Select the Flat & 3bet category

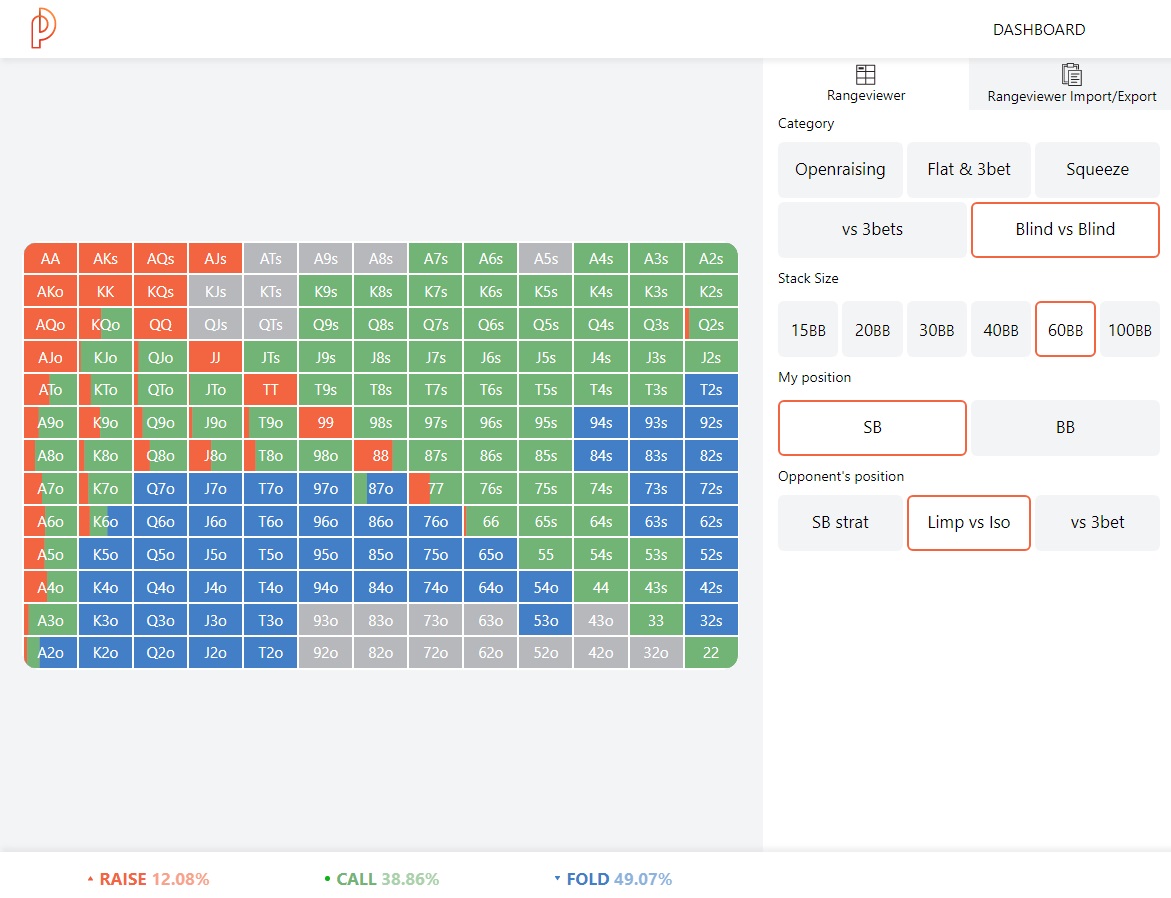pyautogui.click(x=969, y=170)
